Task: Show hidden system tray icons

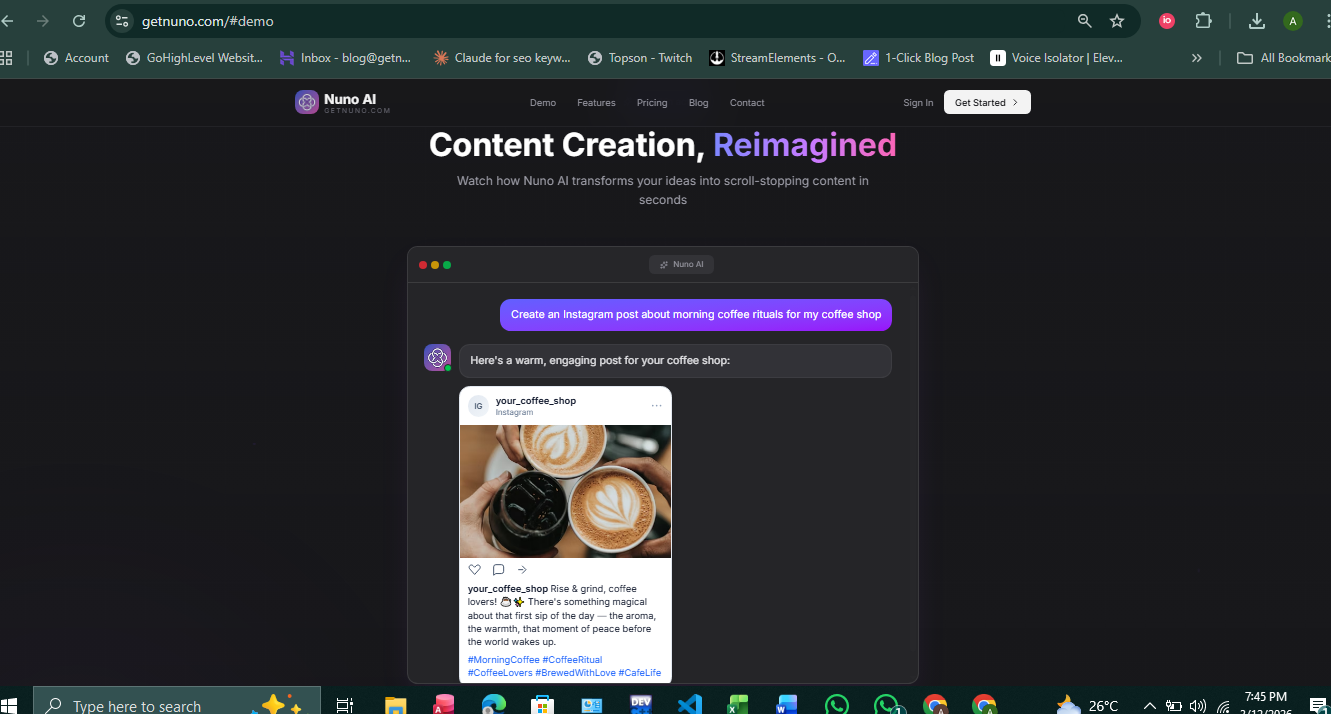Action: tap(1150, 706)
